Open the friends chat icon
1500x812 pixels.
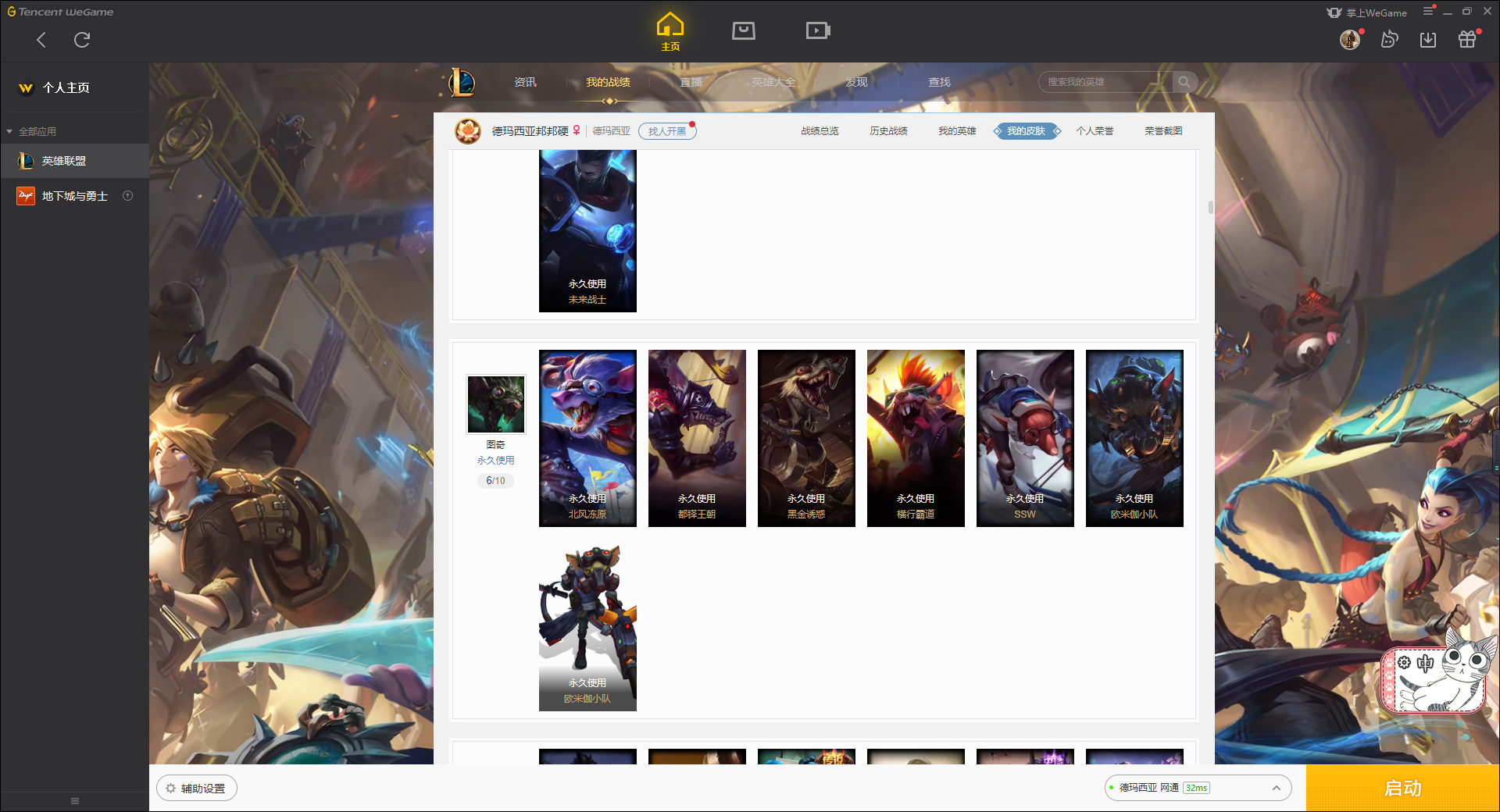tap(1389, 39)
